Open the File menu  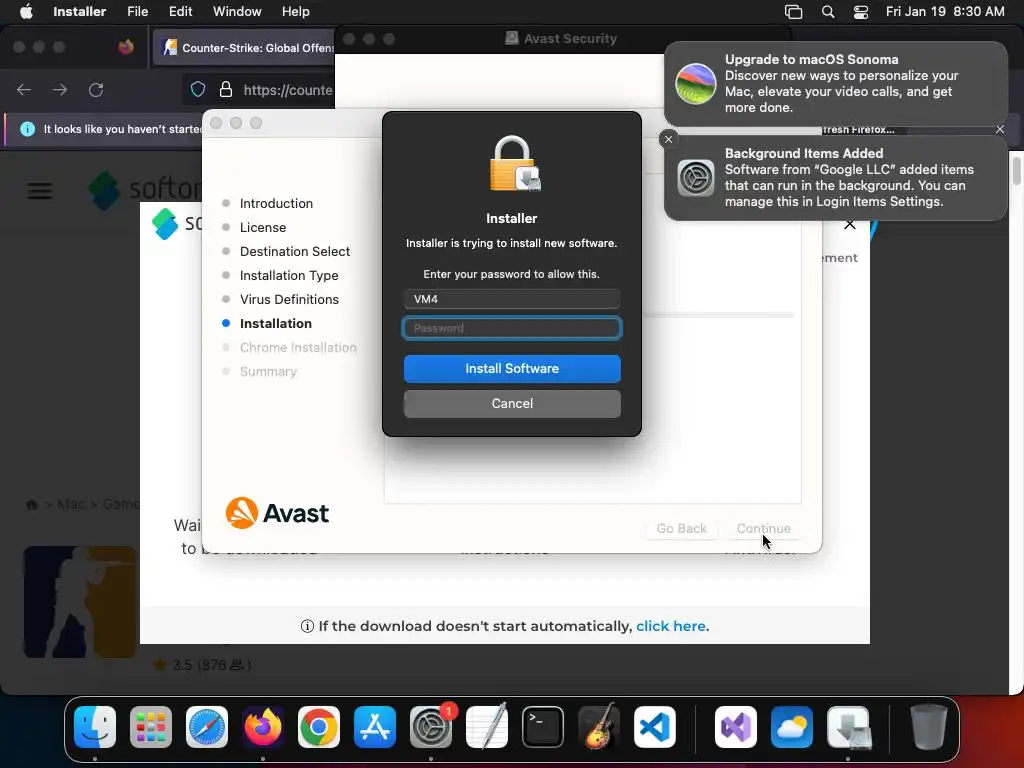(137, 12)
